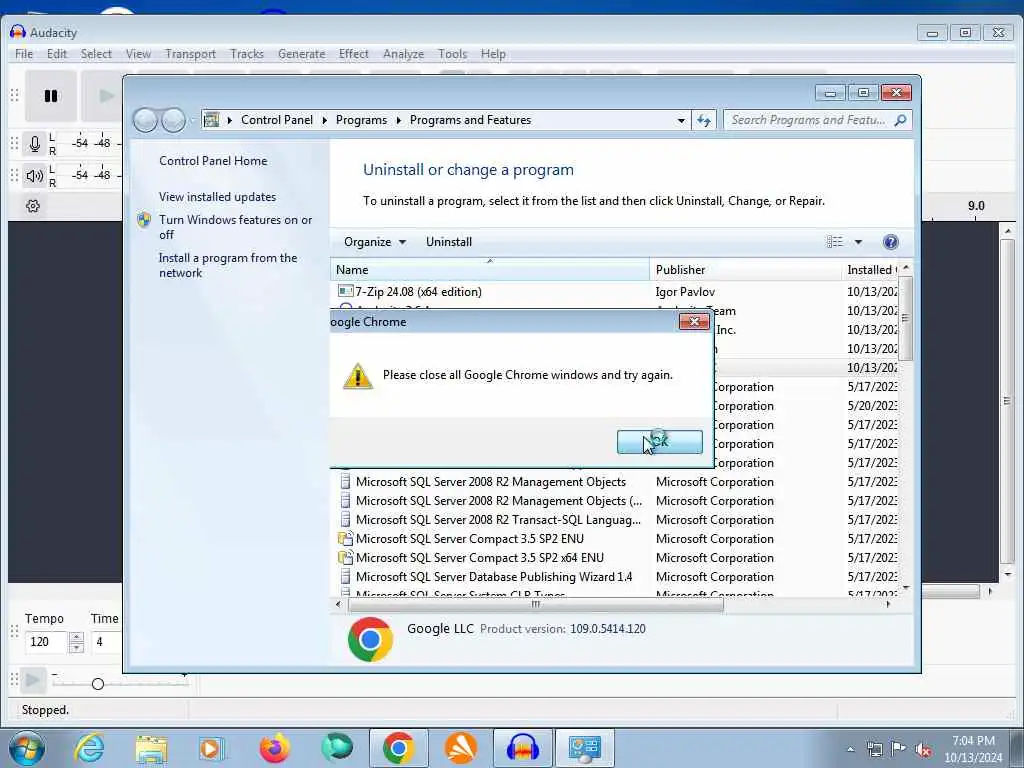Expand arrow after Control Panel breadcrumb

click(325, 121)
